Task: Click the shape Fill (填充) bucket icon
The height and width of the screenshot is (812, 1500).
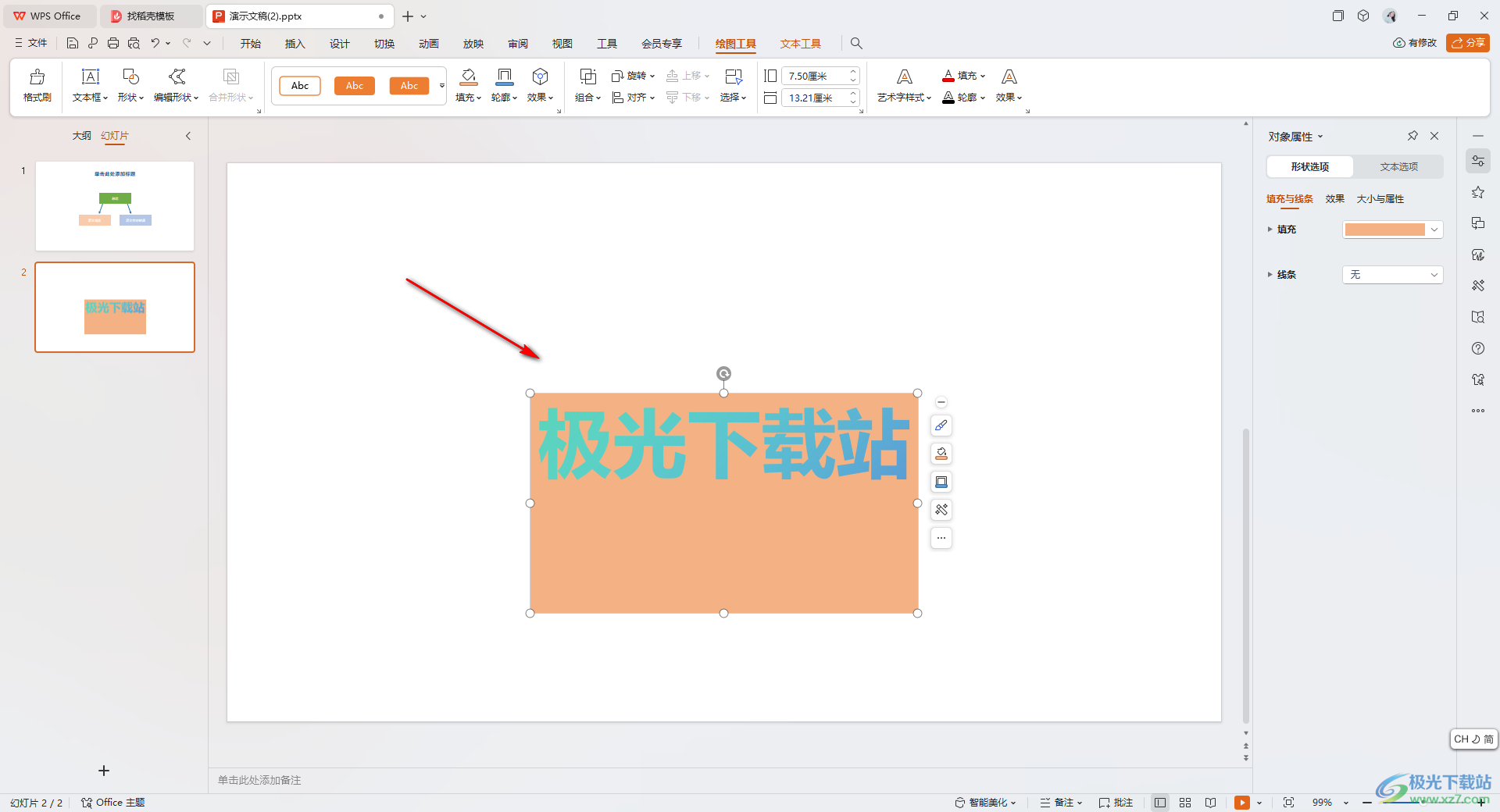Action: point(468,77)
